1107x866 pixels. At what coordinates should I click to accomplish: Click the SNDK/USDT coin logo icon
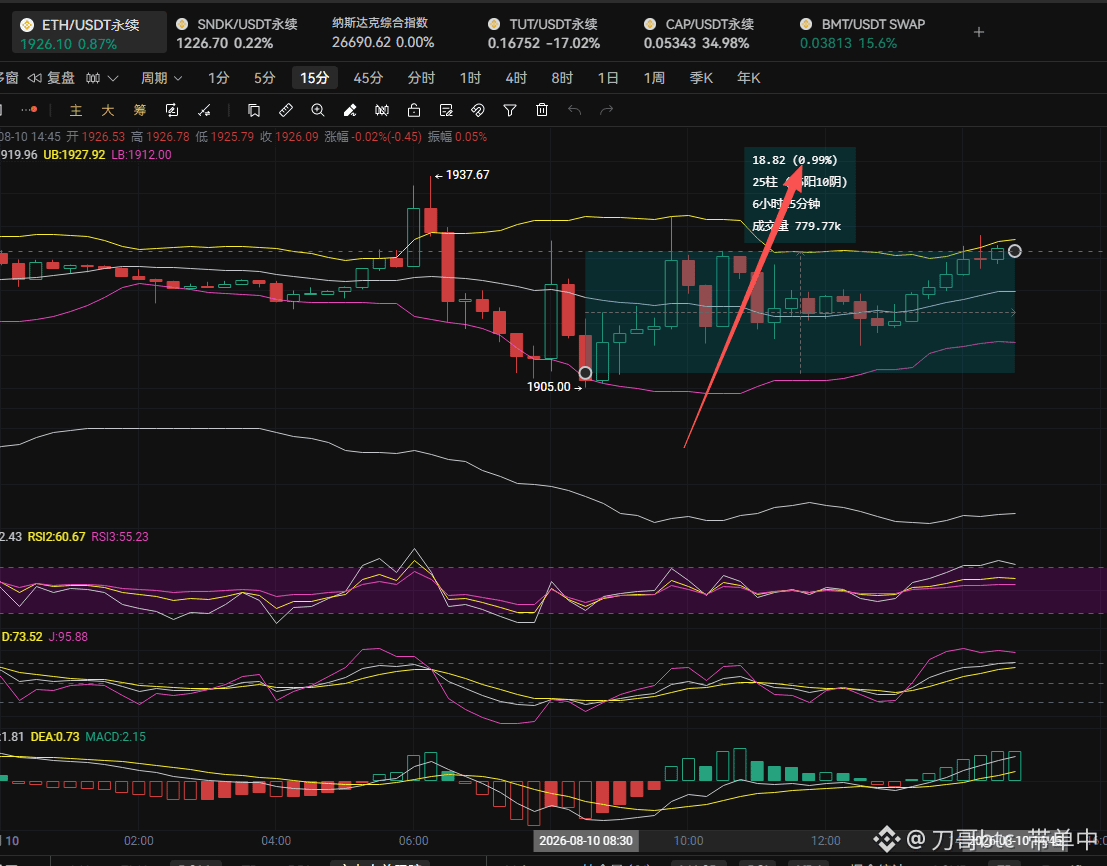tap(182, 24)
